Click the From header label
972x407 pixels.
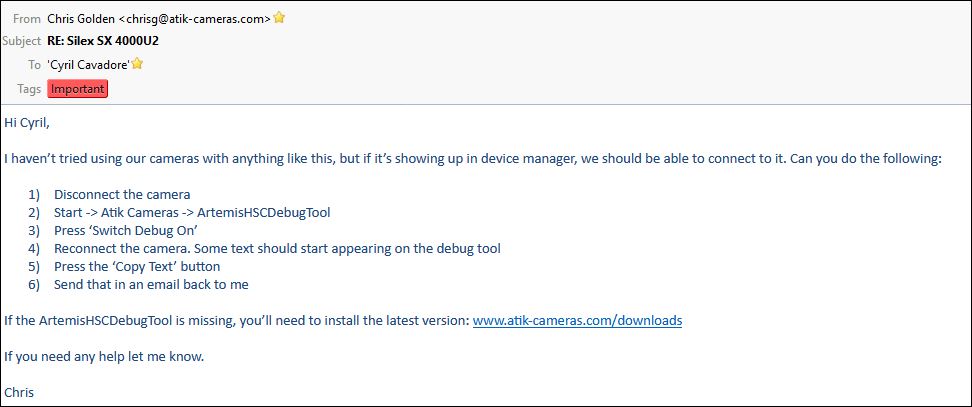26,18
